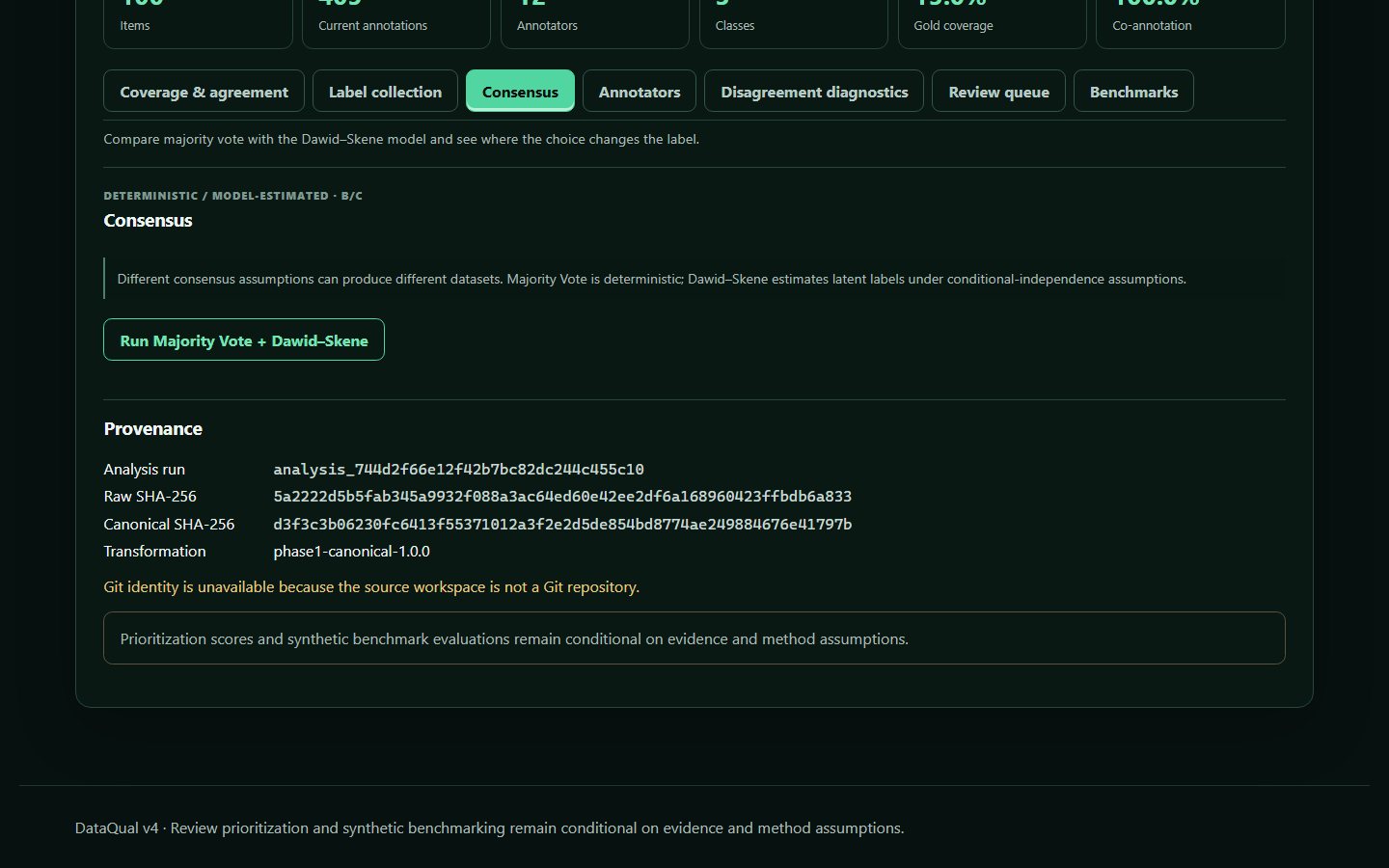Click the Analysis run identifier value
Image resolution: width=1389 pixels, height=868 pixels.
458,470
